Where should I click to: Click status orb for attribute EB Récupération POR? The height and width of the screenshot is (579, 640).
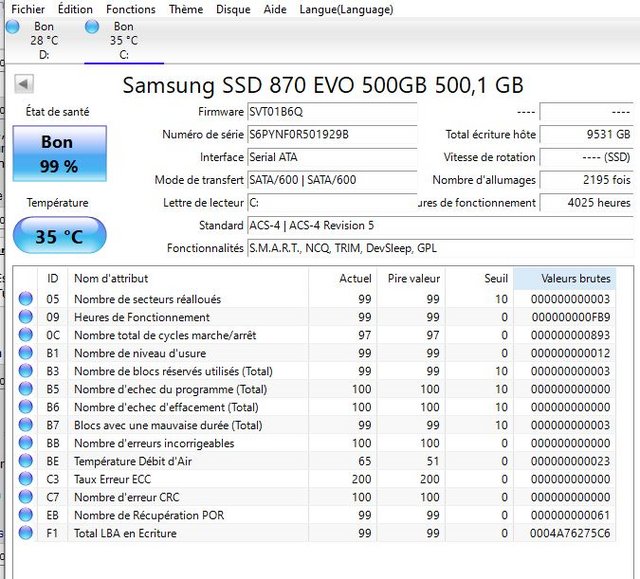click(25, 515)
